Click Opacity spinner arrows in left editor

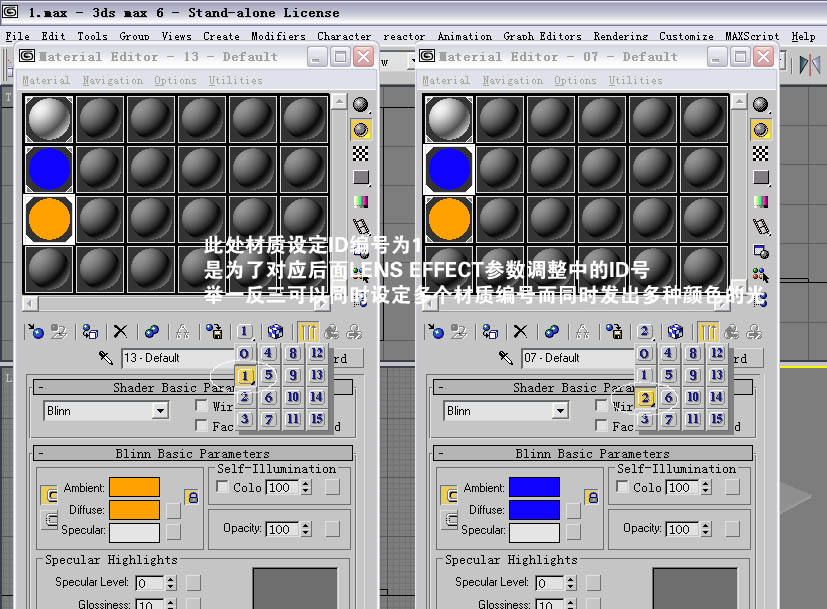[x=306, y=529]
